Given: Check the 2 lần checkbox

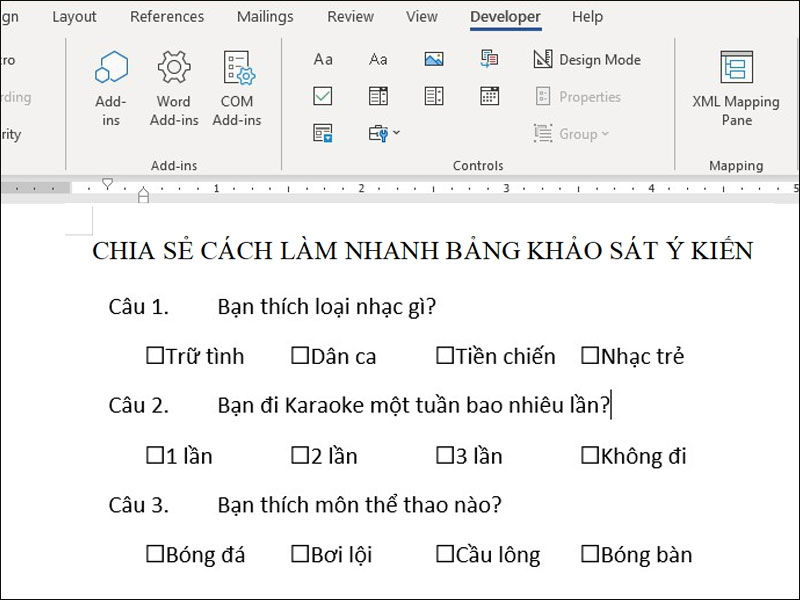Looking at the screenshot, I should click(x=299, y=455).
